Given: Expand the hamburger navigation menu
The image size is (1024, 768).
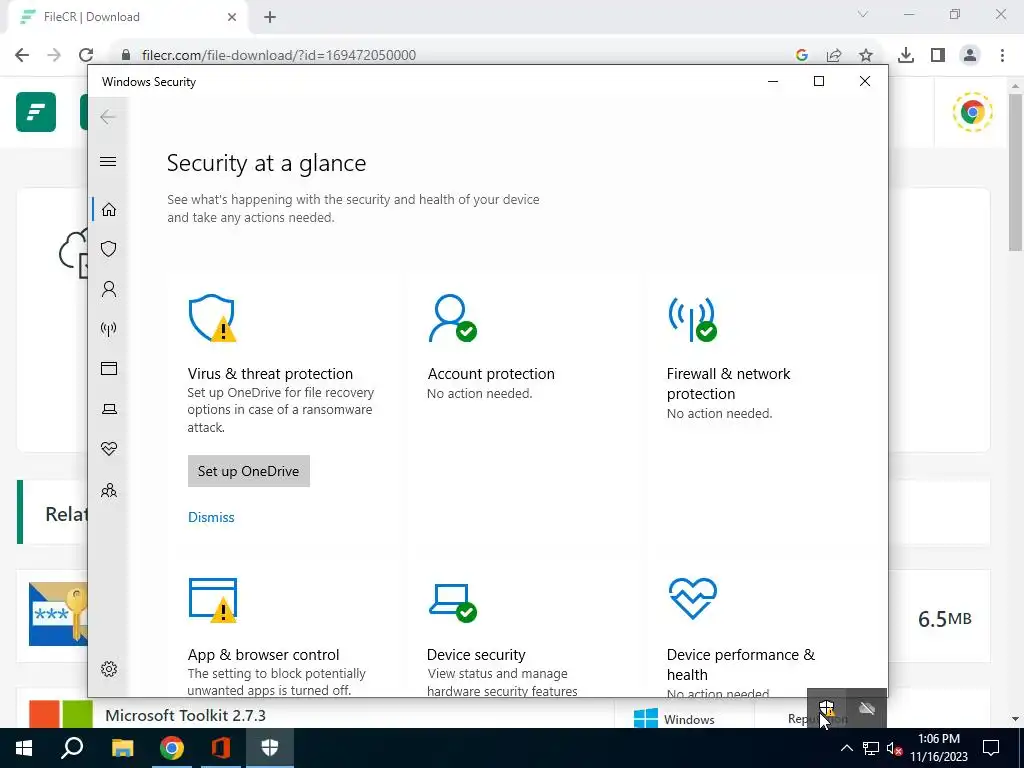Looking at the screenshot, I should (108, 161).
